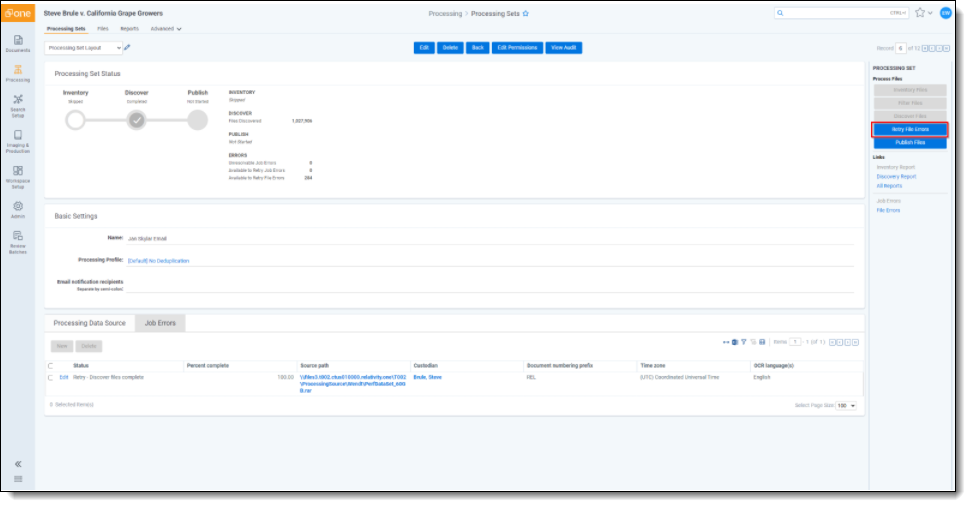Open the Processing sidebar icon

(18, 73)
